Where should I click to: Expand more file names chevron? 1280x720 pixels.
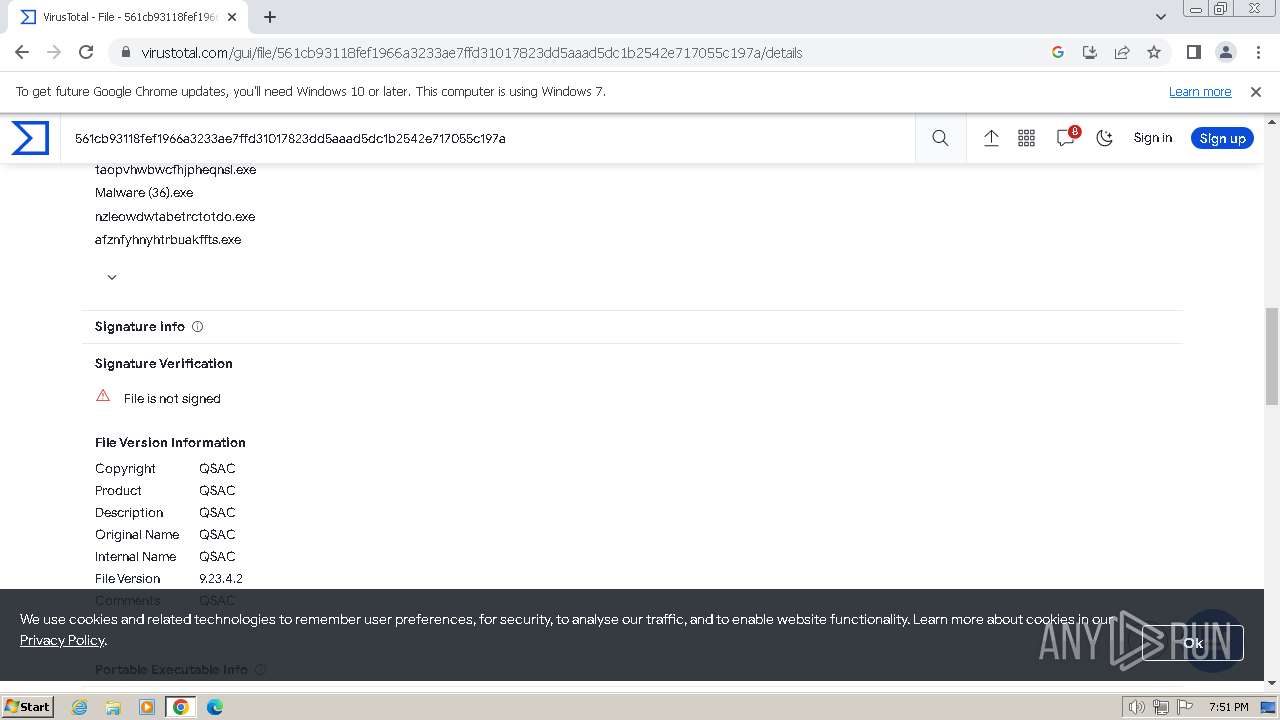[x=112, y=277]
